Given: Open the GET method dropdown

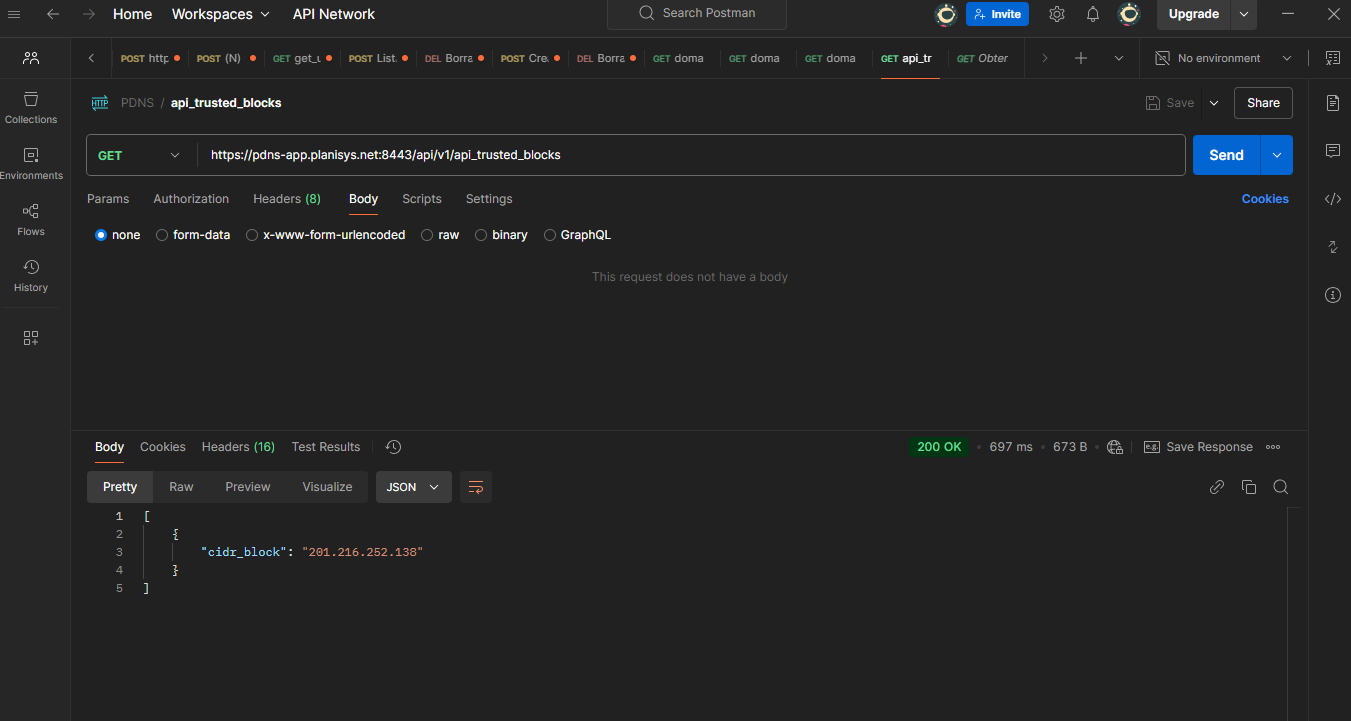Looking at the screenshot, I should pos(139,155).
